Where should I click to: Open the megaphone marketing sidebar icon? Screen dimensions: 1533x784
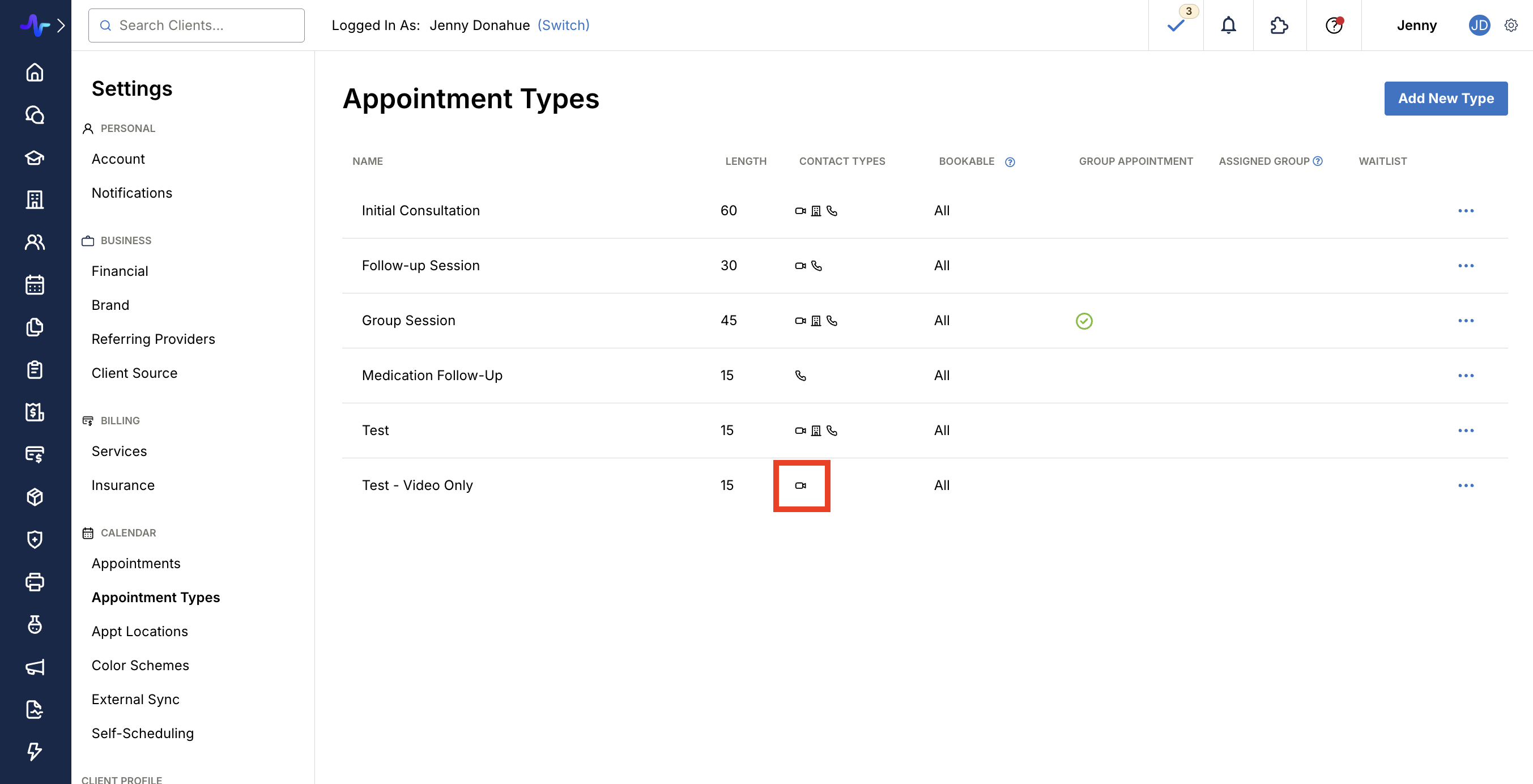[35, 667]
